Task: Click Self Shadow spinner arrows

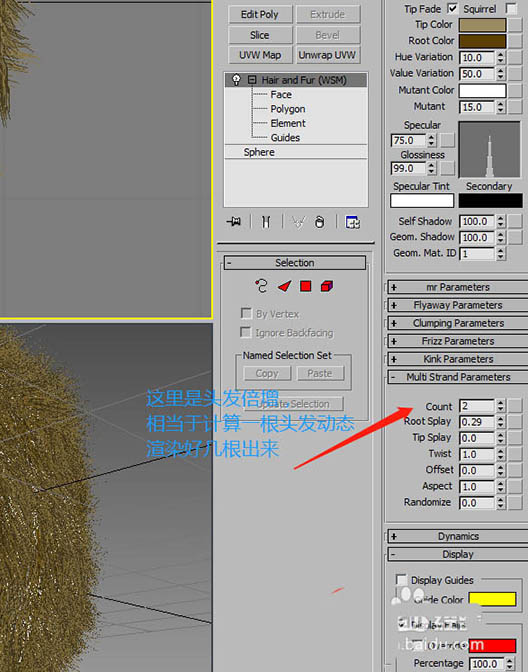Action: pos(501,222)
